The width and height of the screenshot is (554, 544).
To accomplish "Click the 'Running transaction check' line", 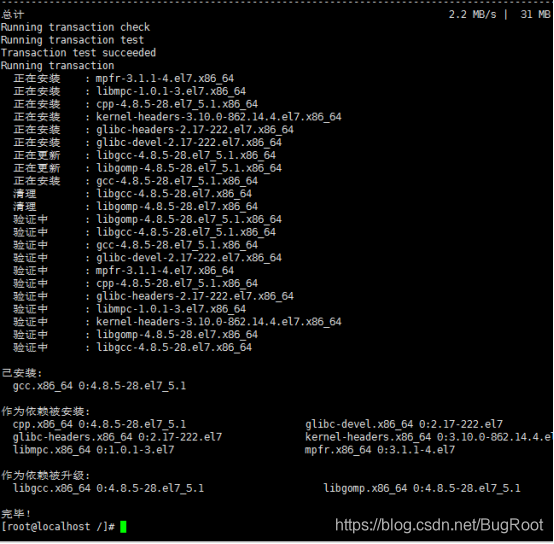I will [75, 27].
